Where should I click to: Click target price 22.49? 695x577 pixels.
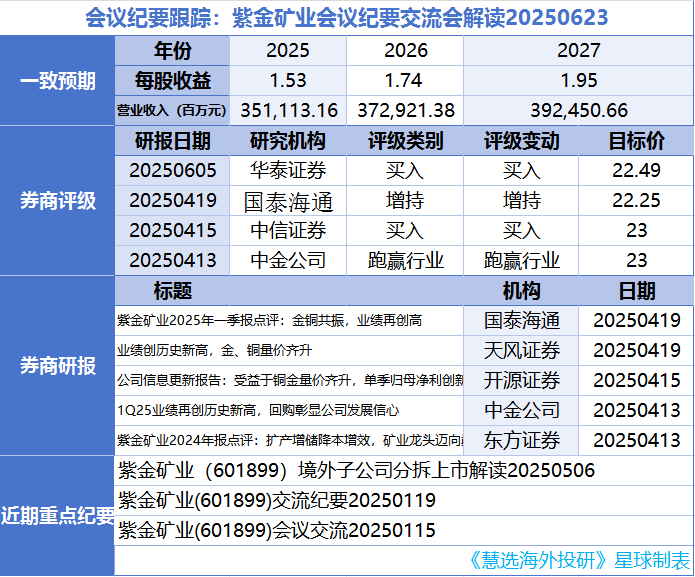pos(636,171)
